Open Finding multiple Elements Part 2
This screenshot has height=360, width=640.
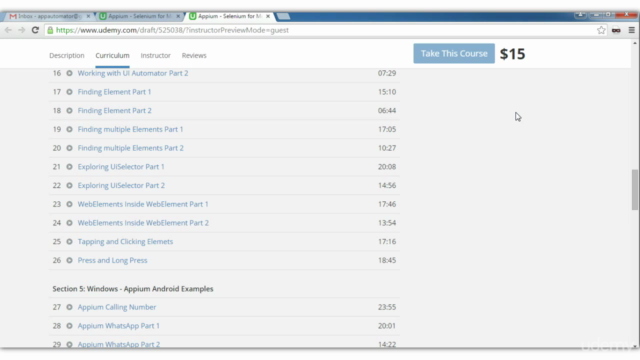131,148
